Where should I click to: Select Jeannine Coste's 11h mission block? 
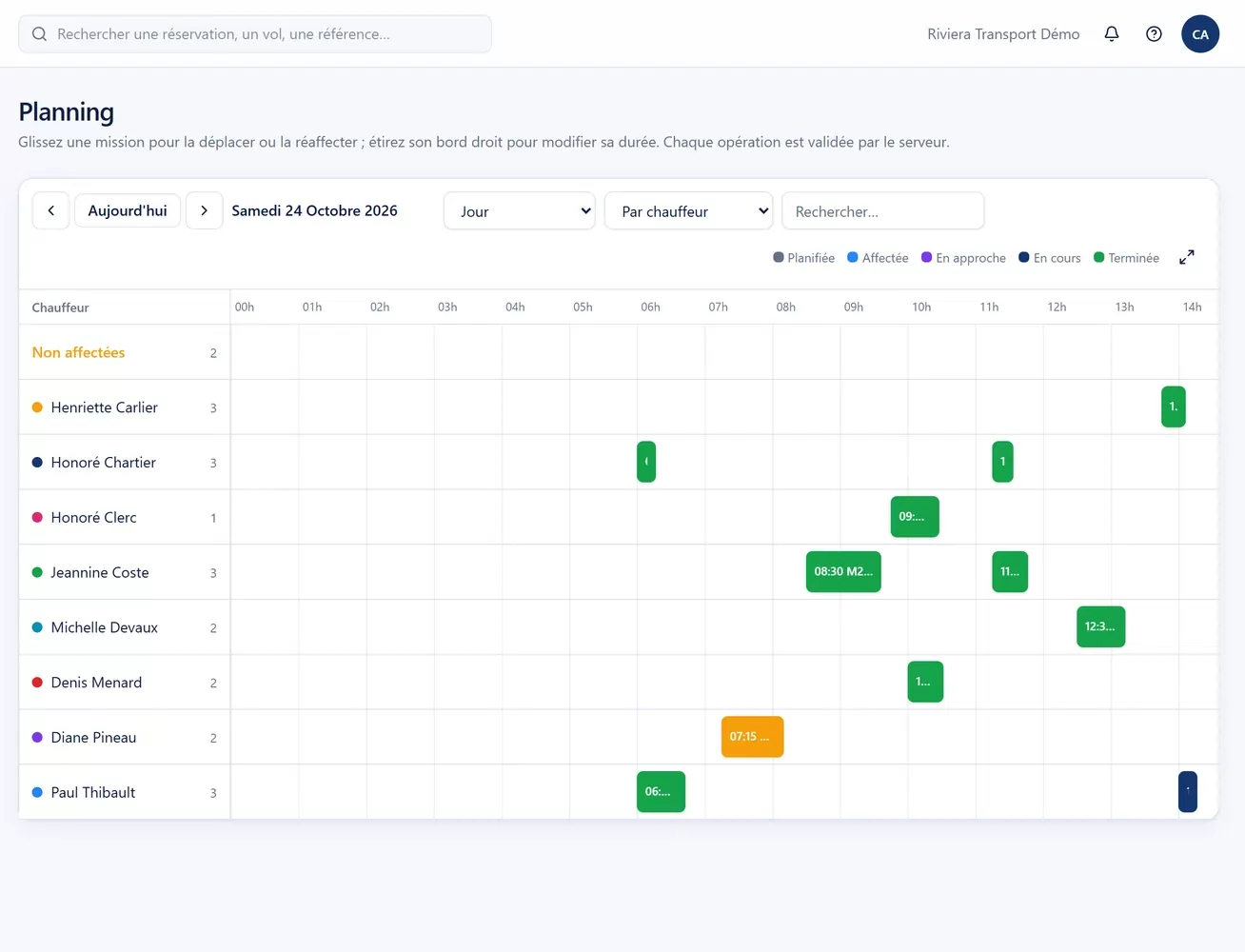coord(1010,571)
